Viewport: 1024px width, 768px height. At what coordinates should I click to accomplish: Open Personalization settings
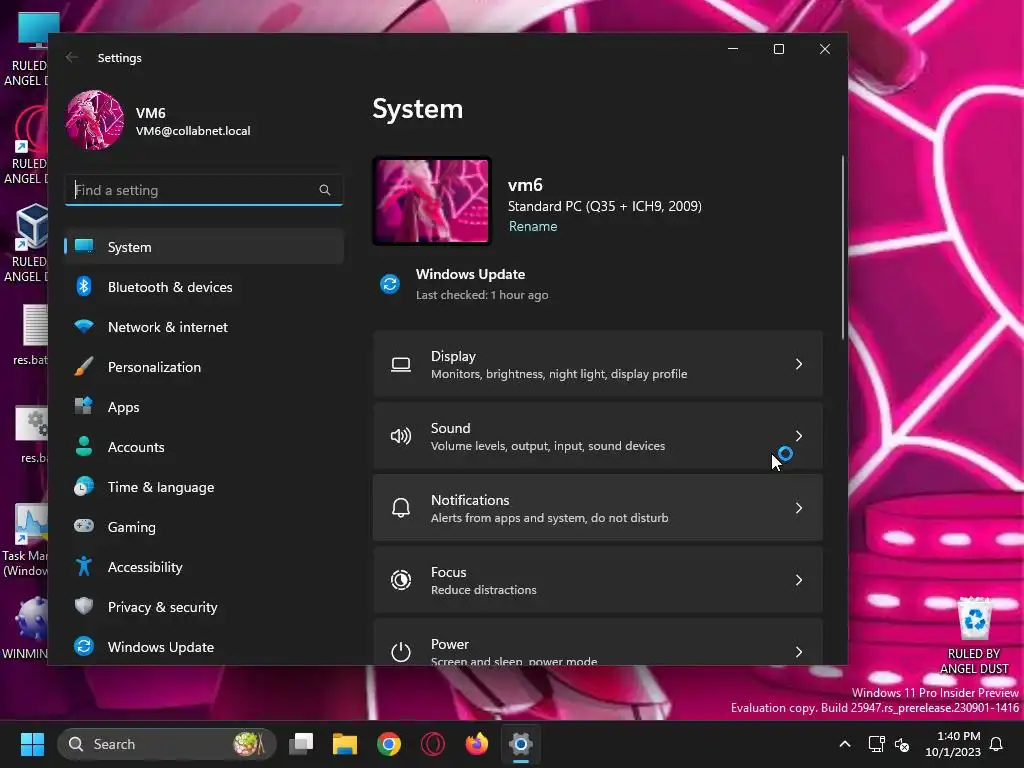pyautogui.click(x=204, y=367)
